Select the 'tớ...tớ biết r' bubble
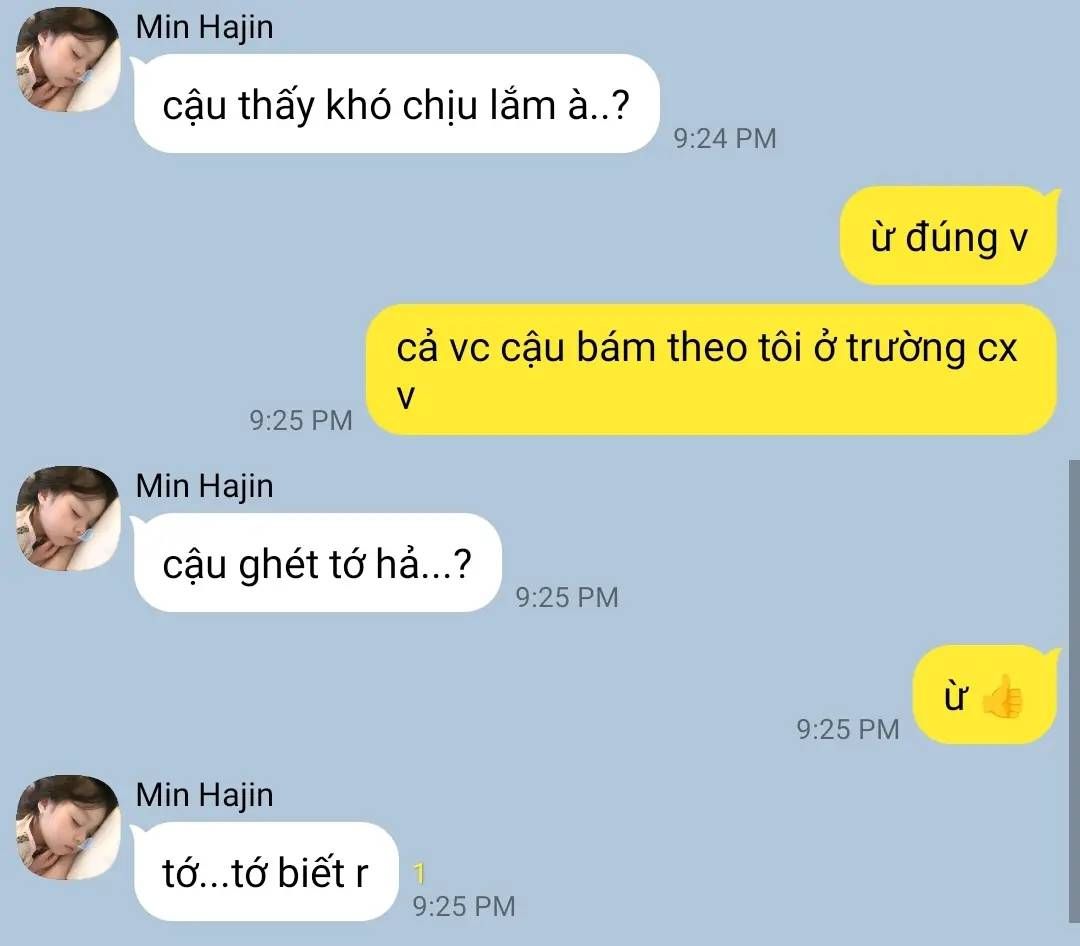Viewport: 1080px width, 946px height. pyautogui.click(x=266, y=872)
